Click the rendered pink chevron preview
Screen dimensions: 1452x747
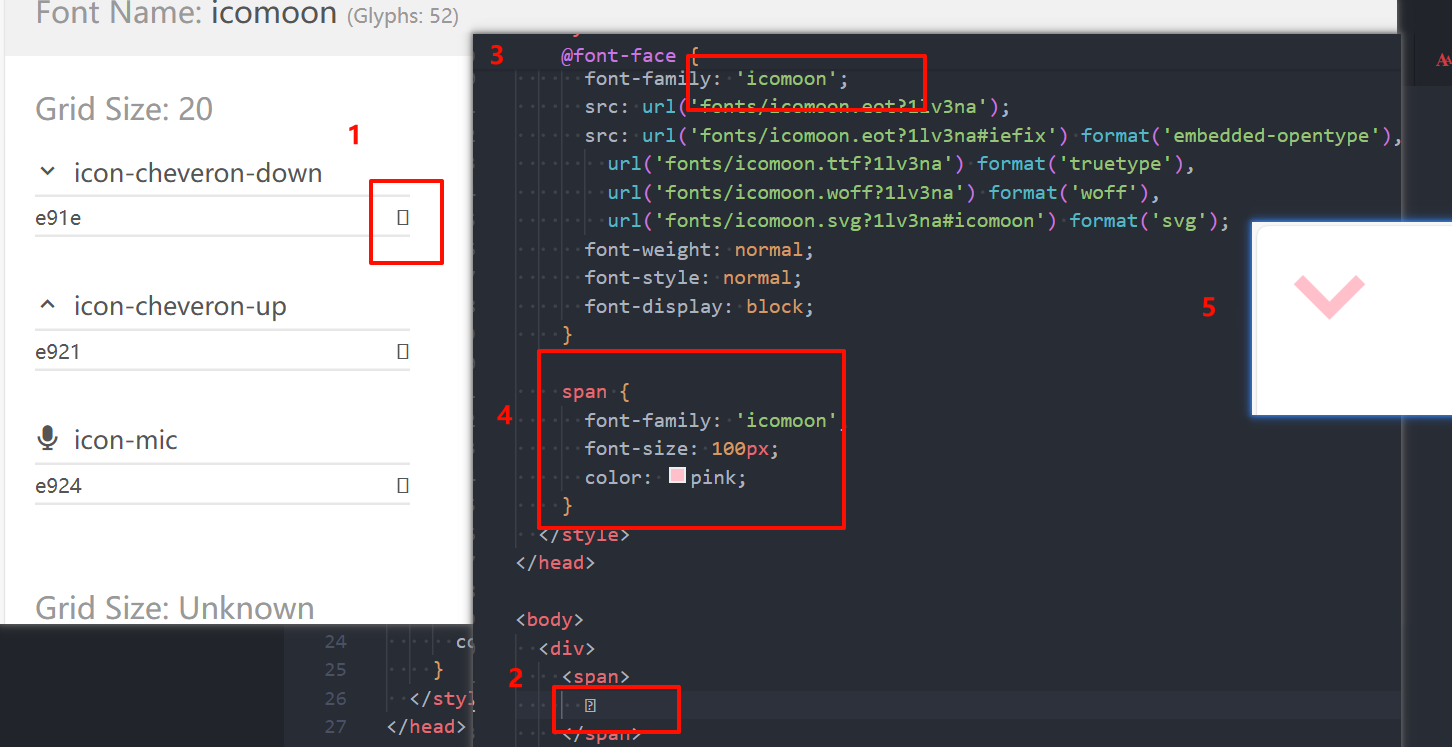coord(1329,298)
